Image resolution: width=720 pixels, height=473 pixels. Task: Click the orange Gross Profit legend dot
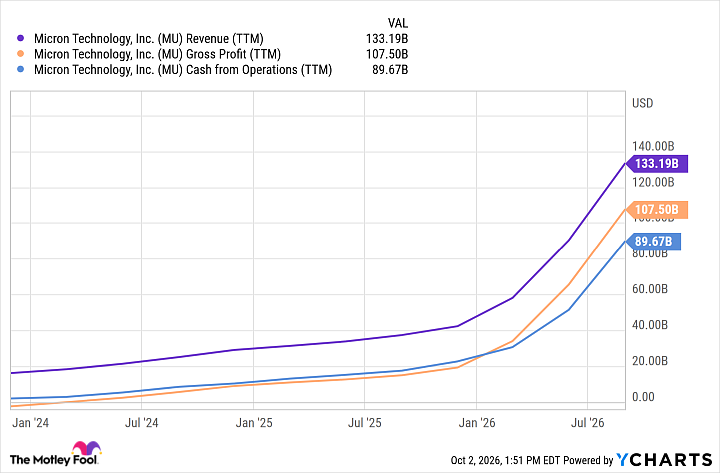click(x=20, y=54)
